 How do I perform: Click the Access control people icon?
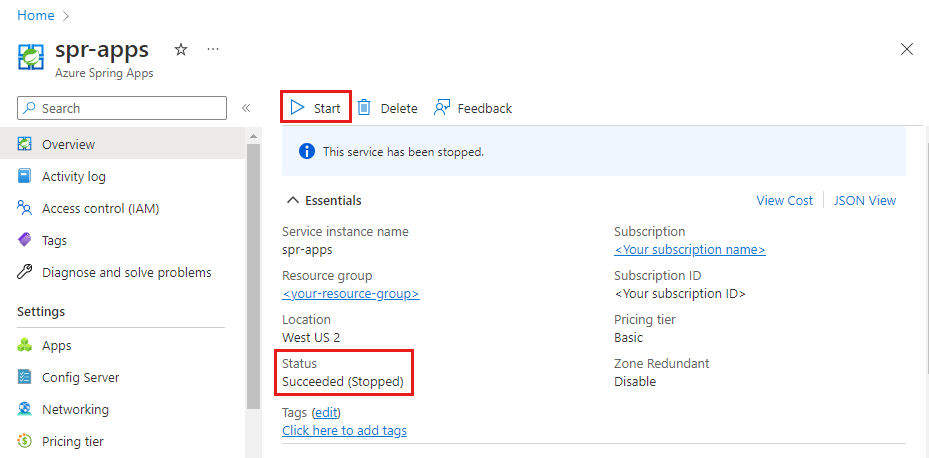(24, 209)
